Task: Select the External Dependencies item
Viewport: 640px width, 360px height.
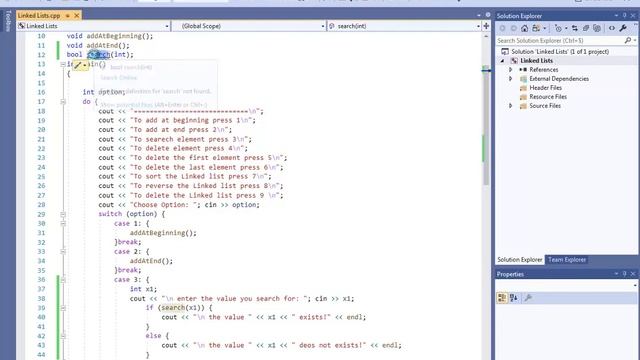Action: point(559,79)
